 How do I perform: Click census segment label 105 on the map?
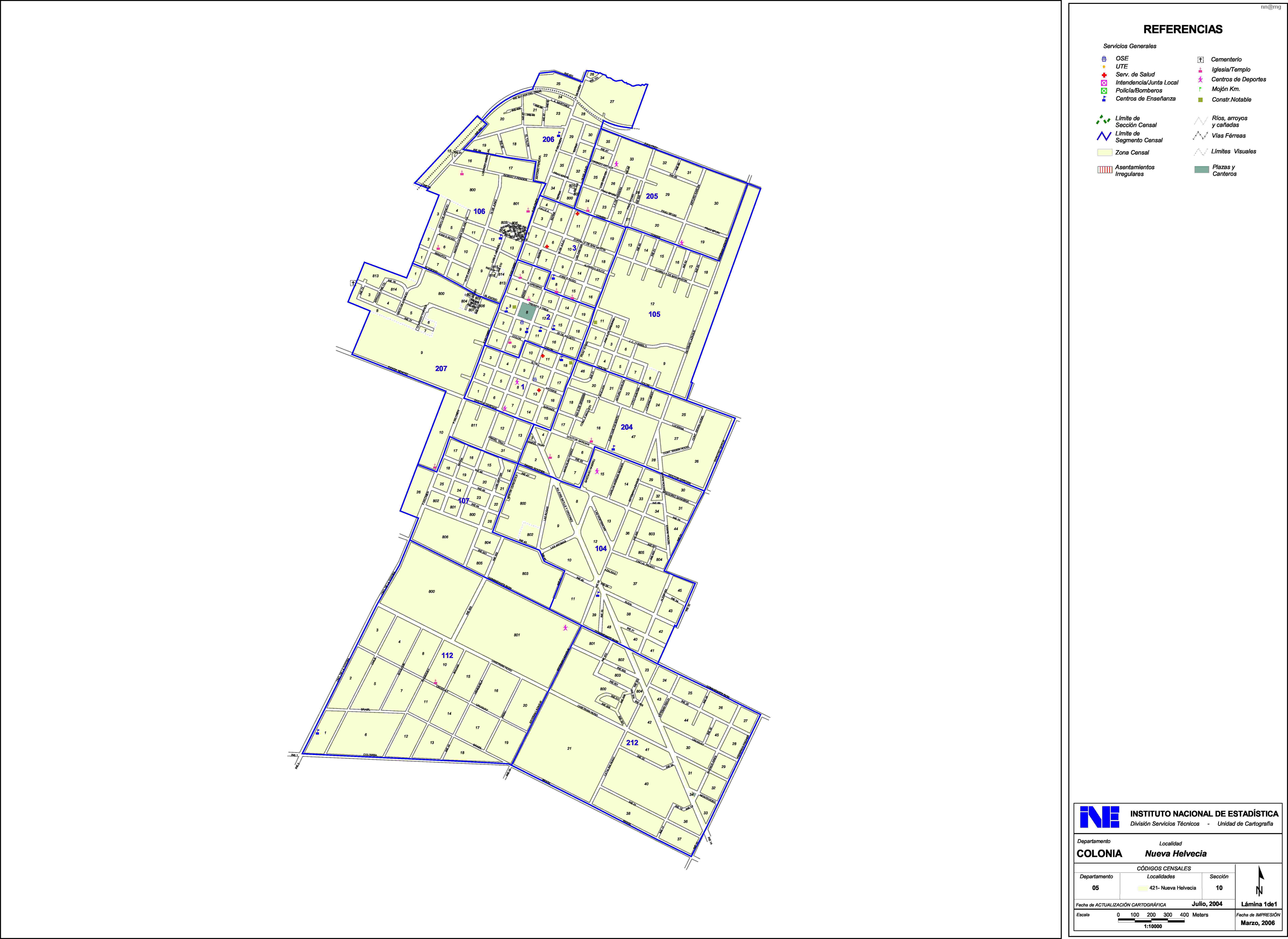(654, 314)
